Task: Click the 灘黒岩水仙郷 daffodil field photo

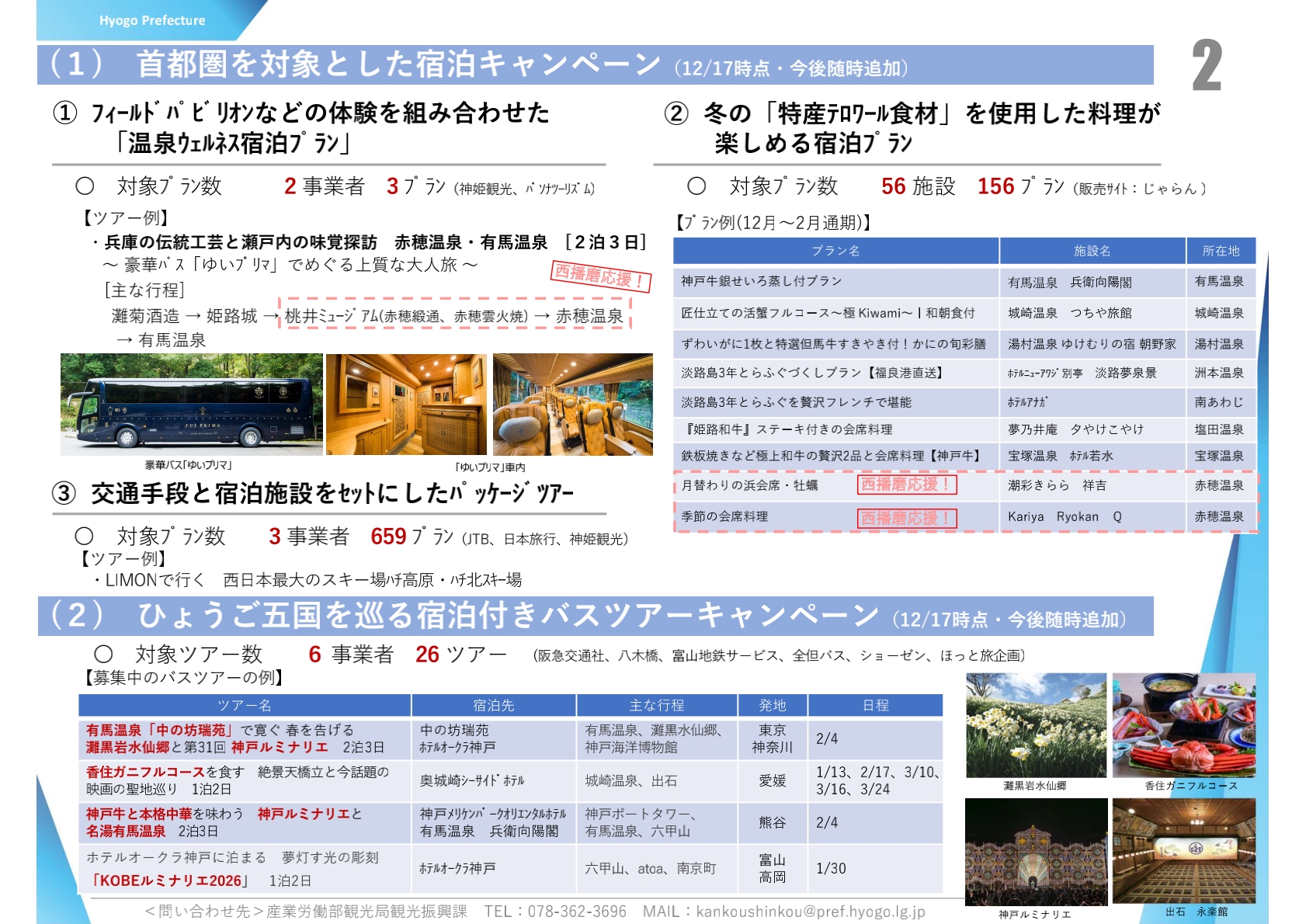Action: 1036,725
